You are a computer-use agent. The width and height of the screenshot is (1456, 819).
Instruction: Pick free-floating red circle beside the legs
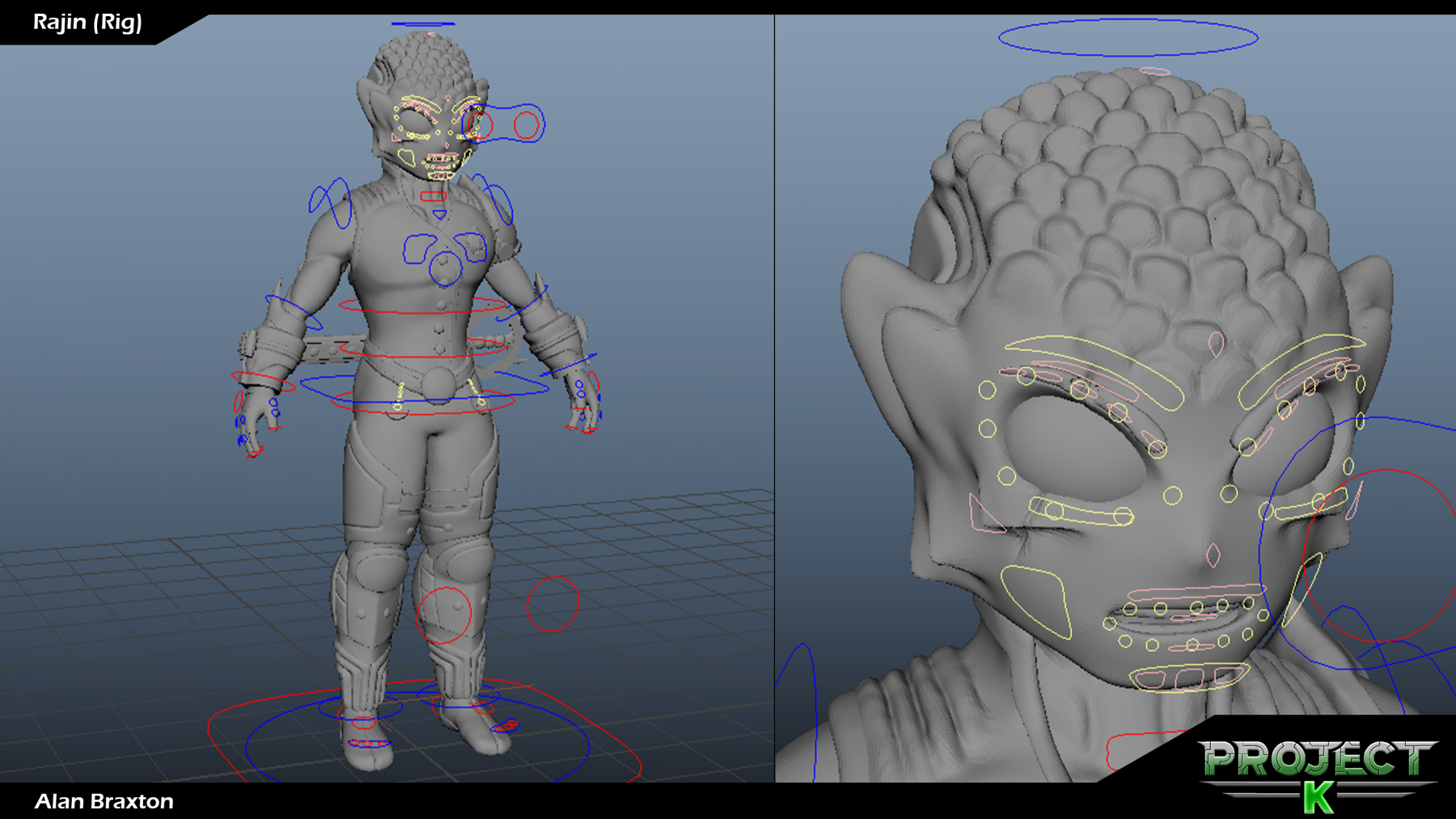553,604
